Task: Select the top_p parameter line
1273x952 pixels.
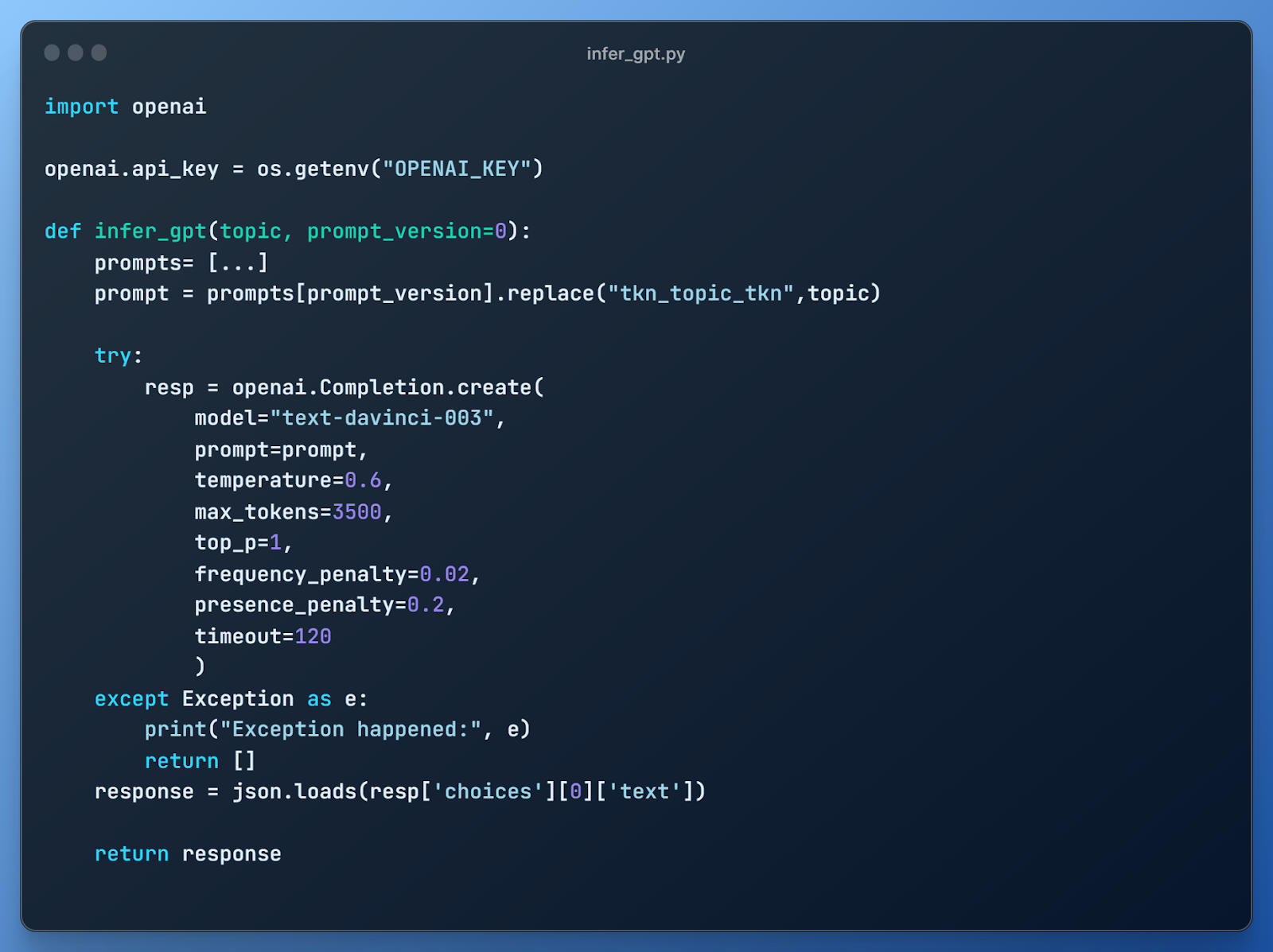Action: 243,542
